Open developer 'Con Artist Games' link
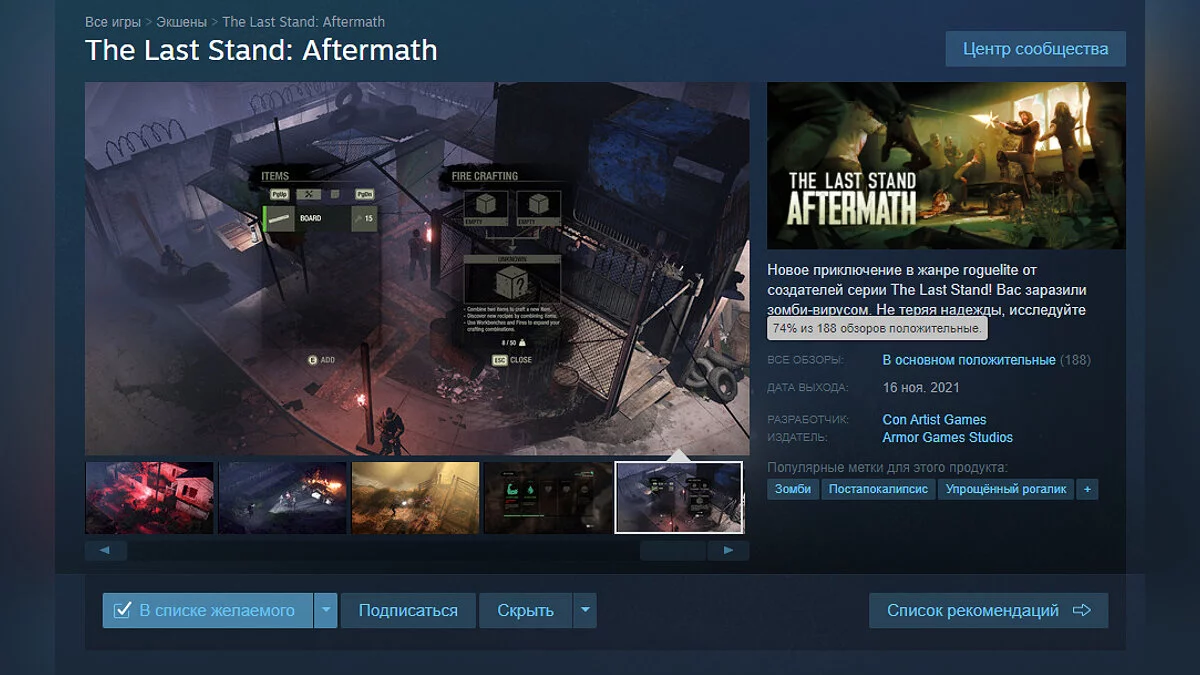1200x675 pixels. pyautogui.click(x=934, y=420)
